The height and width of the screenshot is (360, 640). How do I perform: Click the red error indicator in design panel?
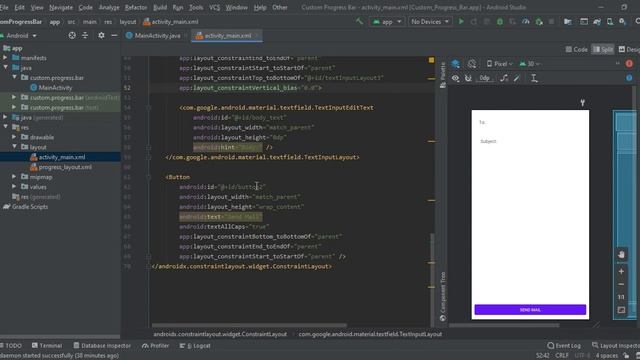629,64
